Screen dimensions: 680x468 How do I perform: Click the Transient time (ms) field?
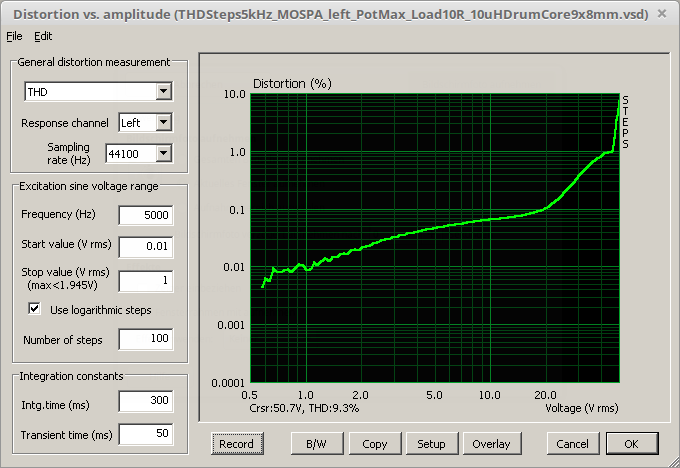coord(145,434)
